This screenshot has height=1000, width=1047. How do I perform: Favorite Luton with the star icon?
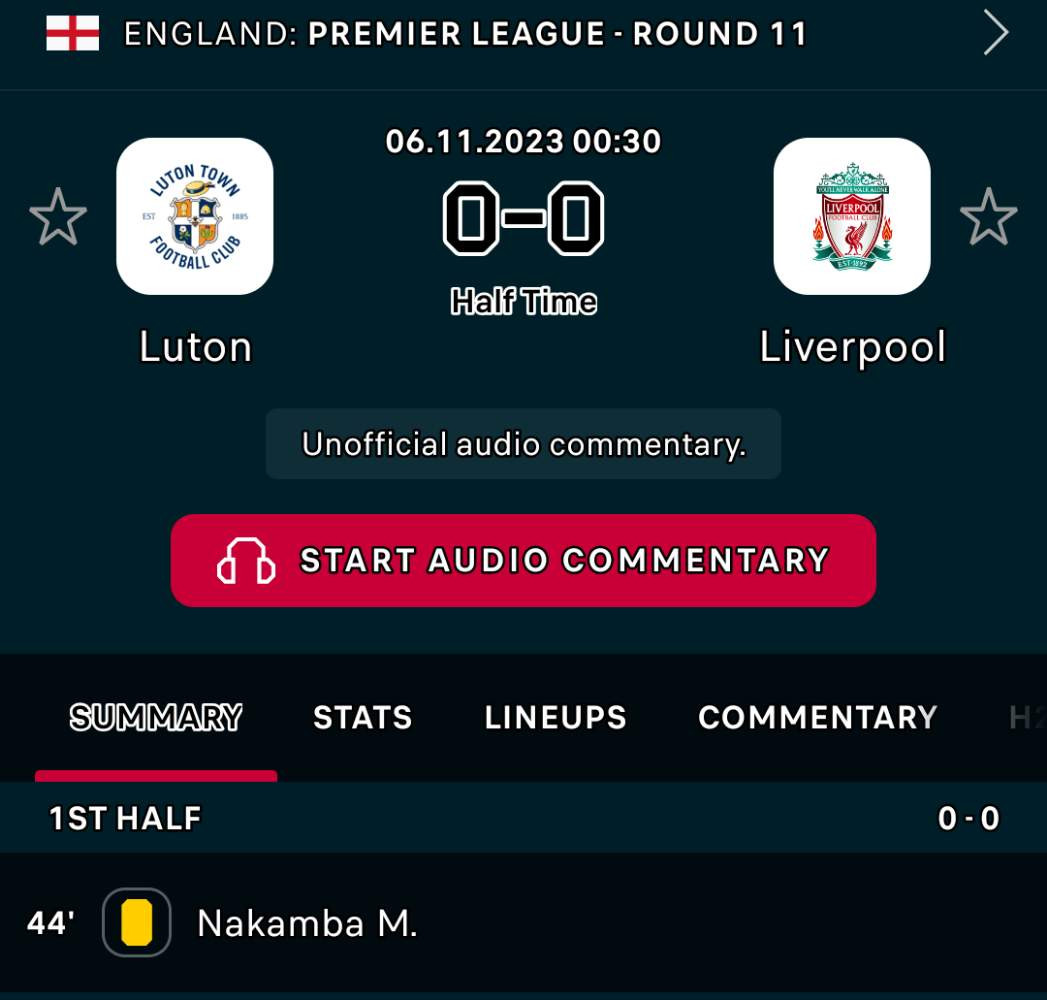pos(58,216)
